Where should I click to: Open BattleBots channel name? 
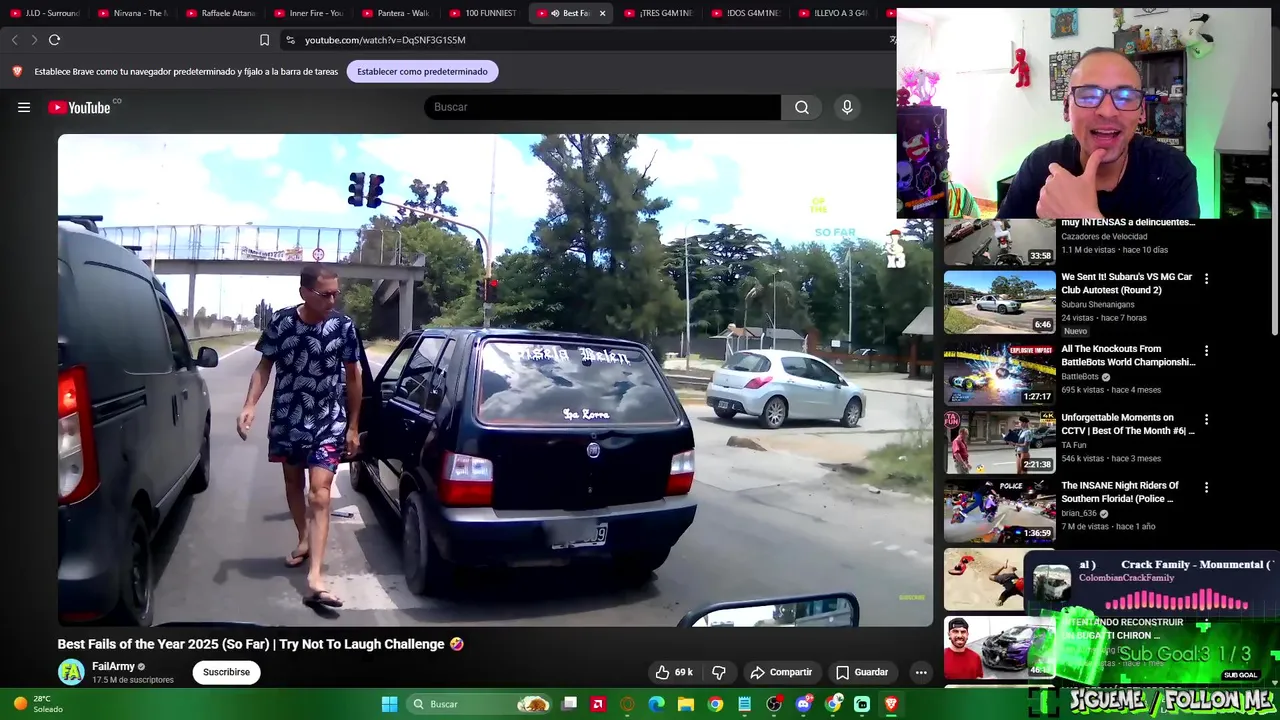(x=1080, y=377)
